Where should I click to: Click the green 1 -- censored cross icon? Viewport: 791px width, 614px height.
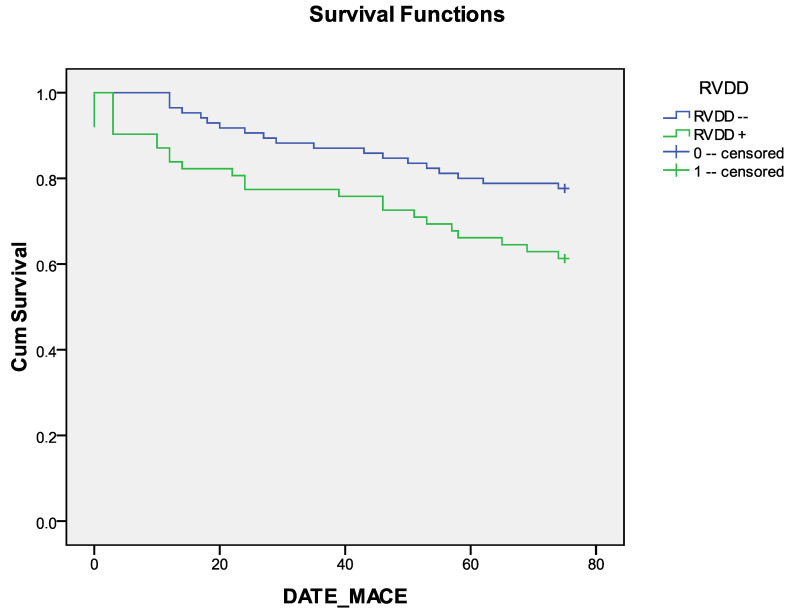[x=676, y=171]
